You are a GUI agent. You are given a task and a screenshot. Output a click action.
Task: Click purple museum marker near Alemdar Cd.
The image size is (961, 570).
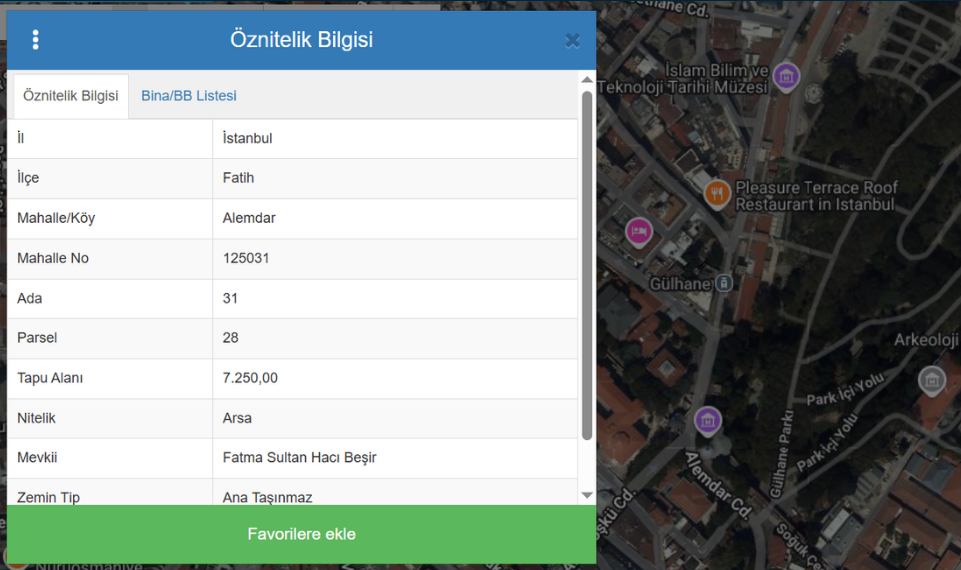708,420
